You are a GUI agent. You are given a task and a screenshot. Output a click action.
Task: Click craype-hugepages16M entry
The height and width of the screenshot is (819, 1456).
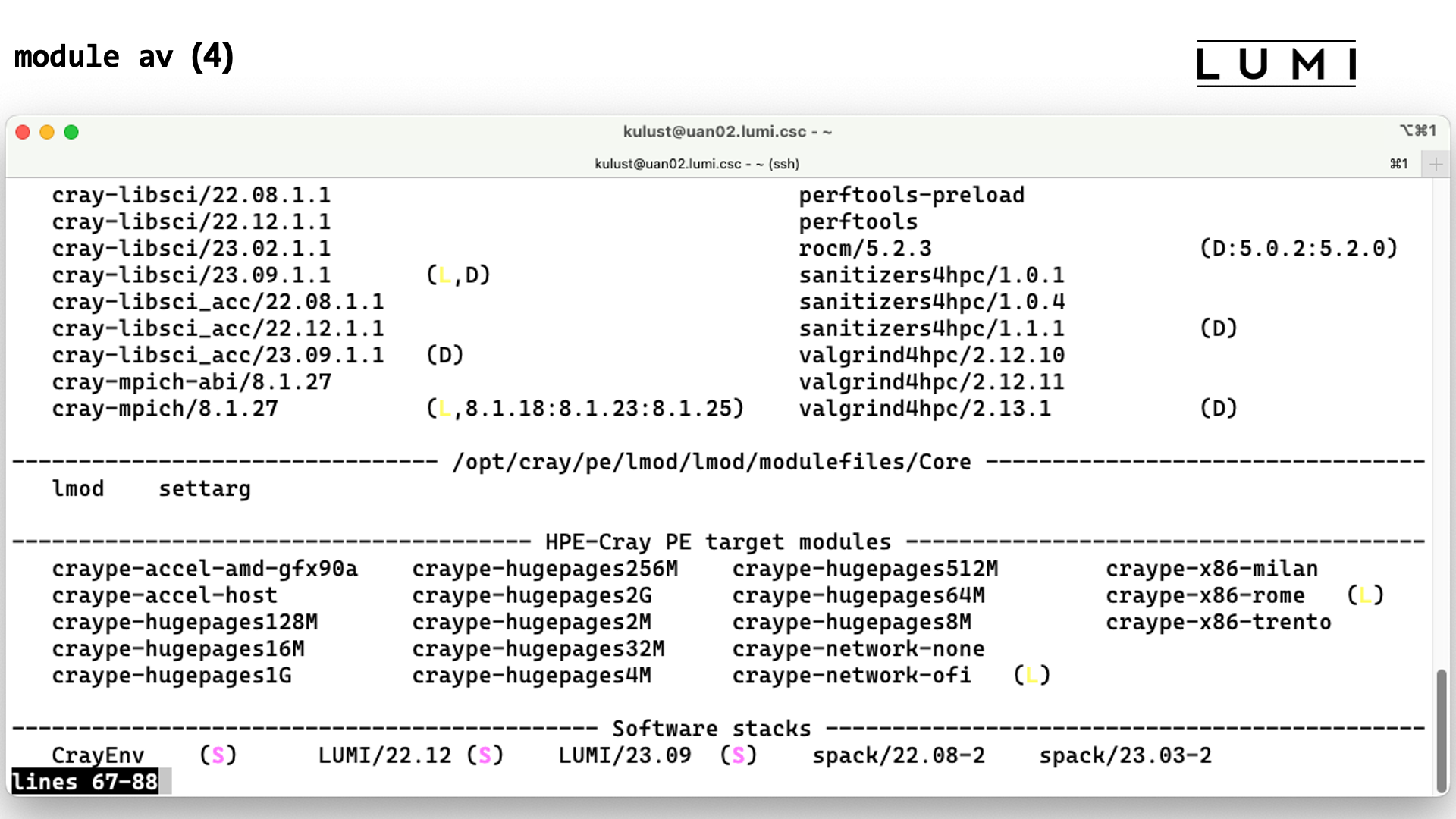(x=178, y=649)
